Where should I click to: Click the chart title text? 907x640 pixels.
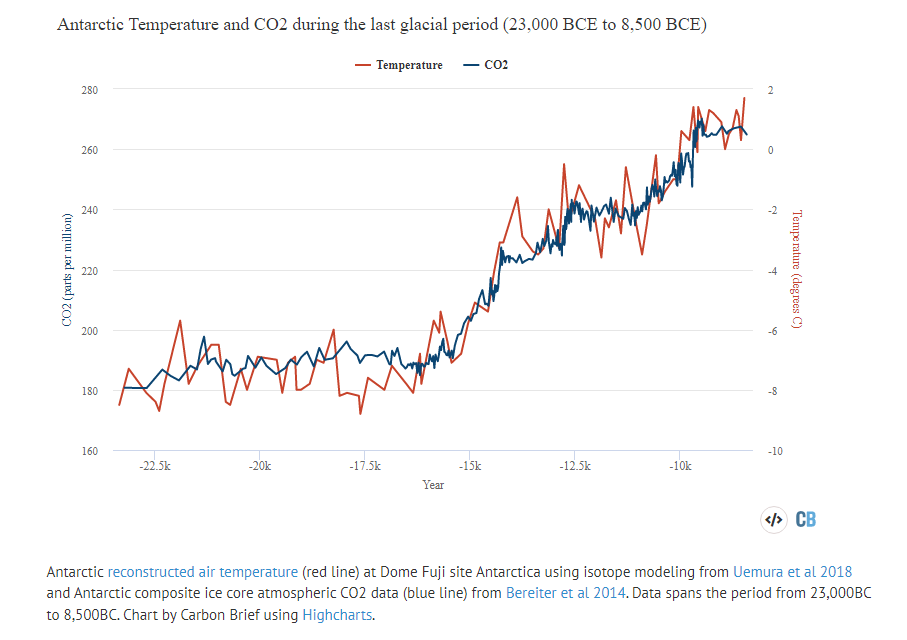click(382, 25)
